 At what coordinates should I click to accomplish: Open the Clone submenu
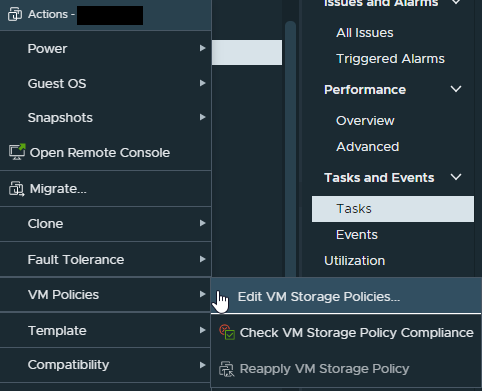pos(105,224)
